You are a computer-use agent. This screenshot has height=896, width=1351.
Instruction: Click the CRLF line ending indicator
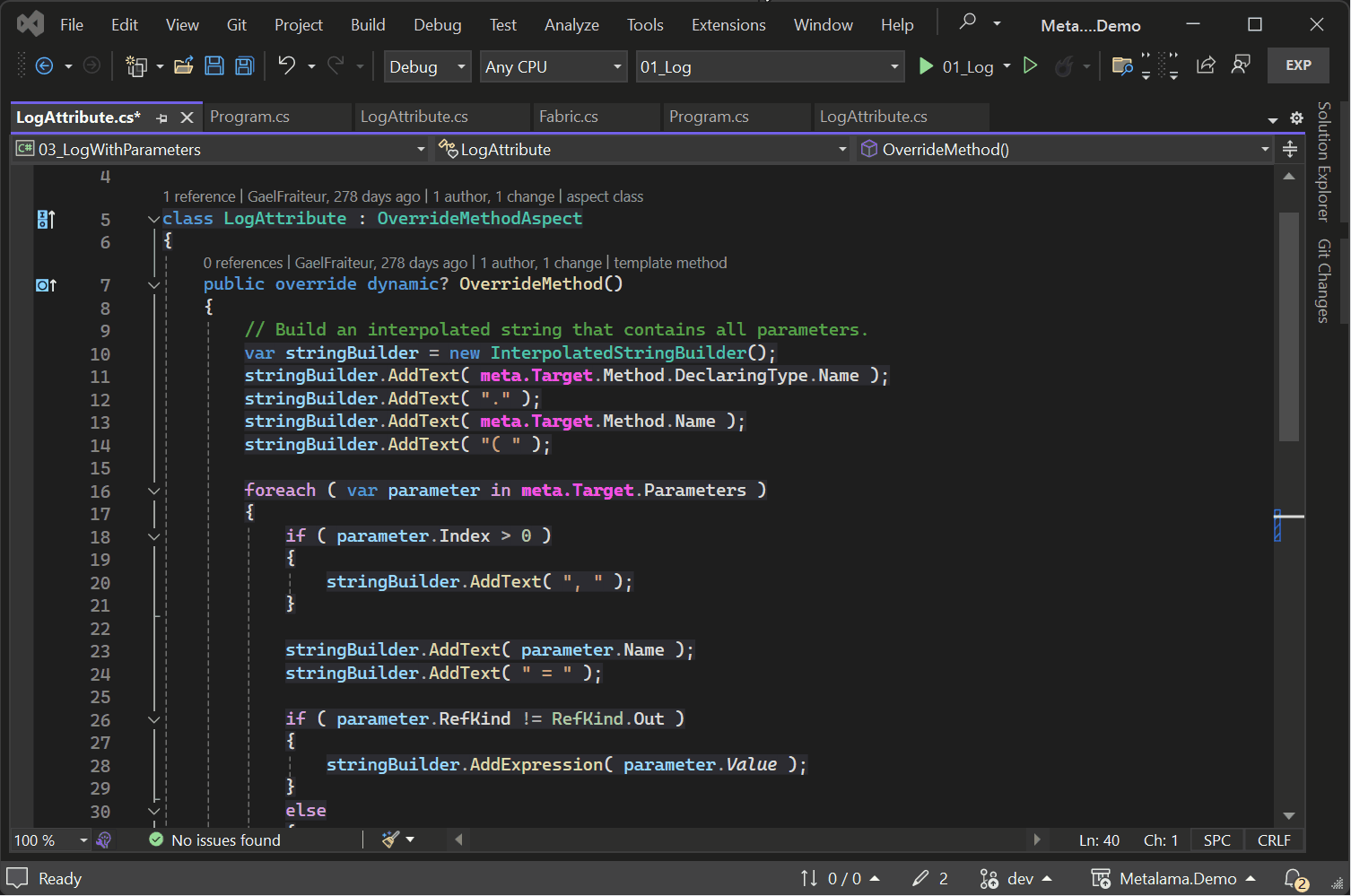point(1274,840)
